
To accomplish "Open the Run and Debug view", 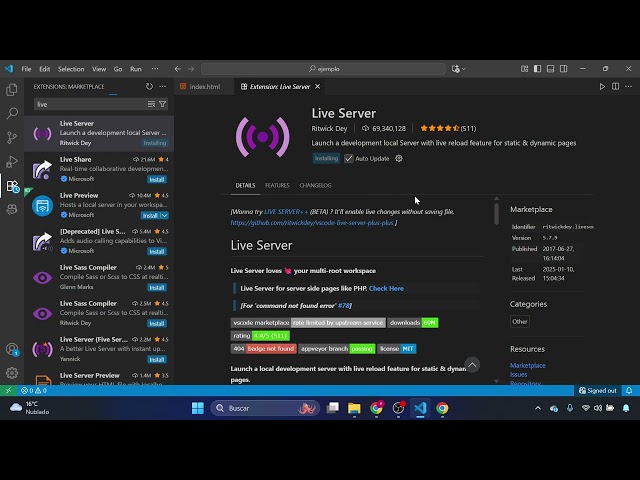I will [x=12, y=162].
